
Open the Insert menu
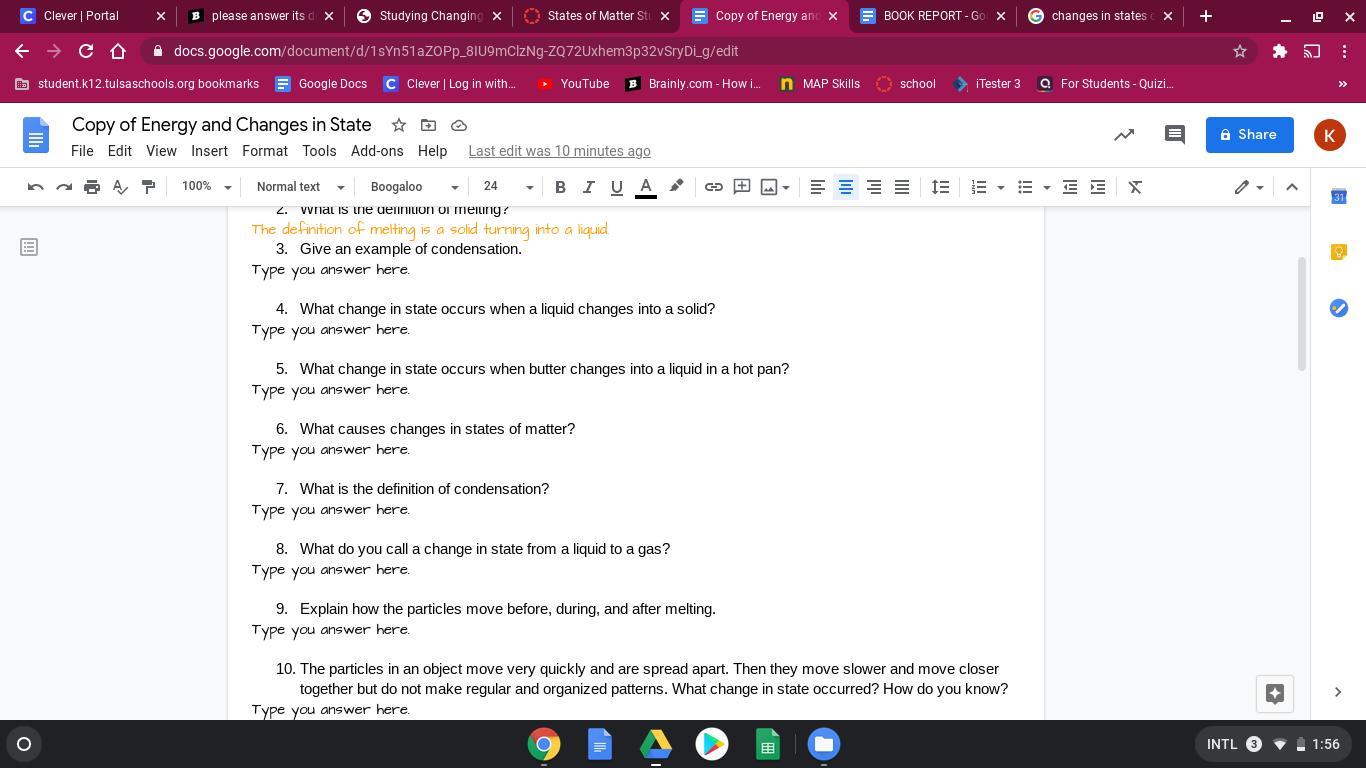pyautogui.click(x=209, y=151)
